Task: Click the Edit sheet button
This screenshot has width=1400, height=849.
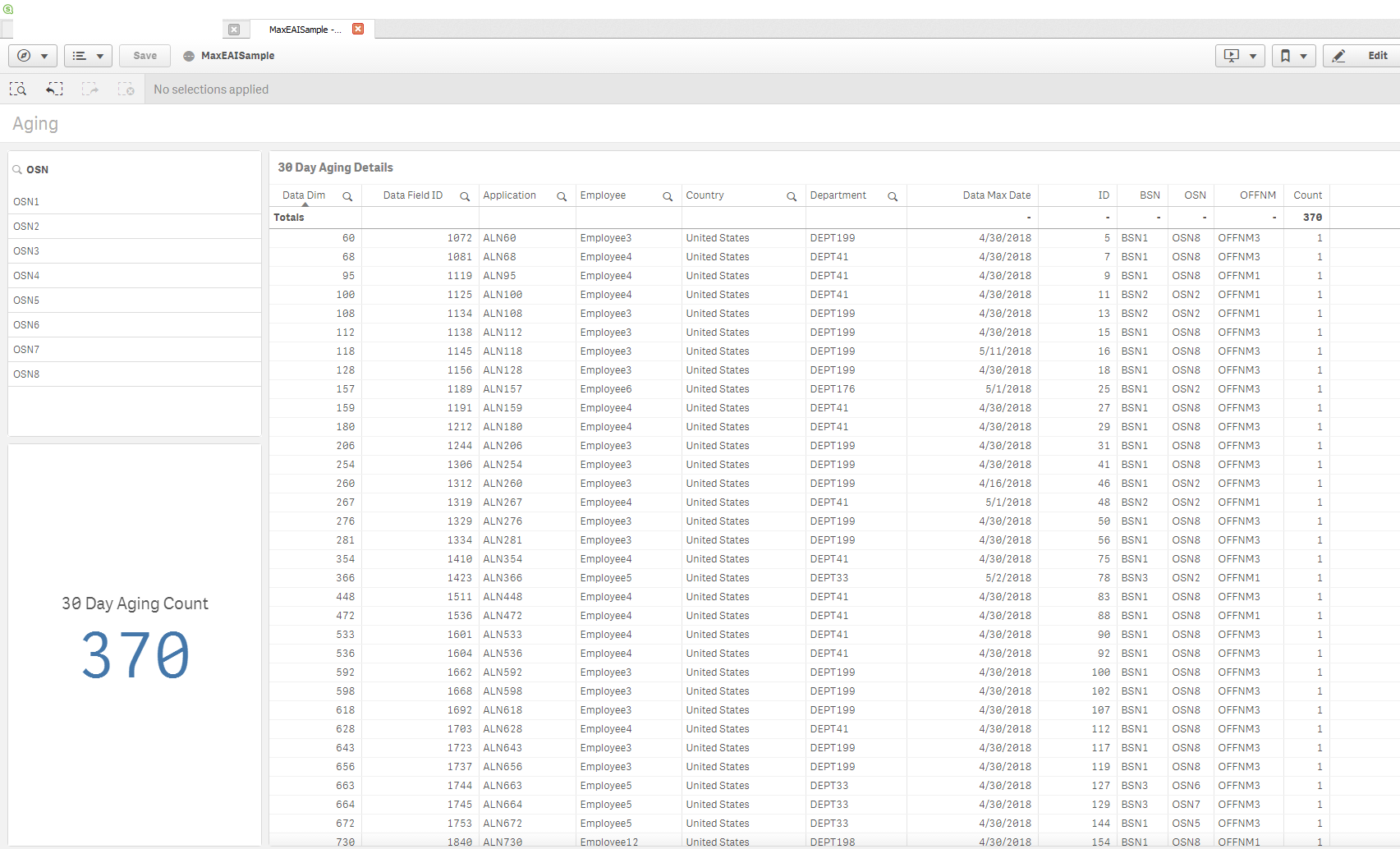Action: pos(1362,56)
